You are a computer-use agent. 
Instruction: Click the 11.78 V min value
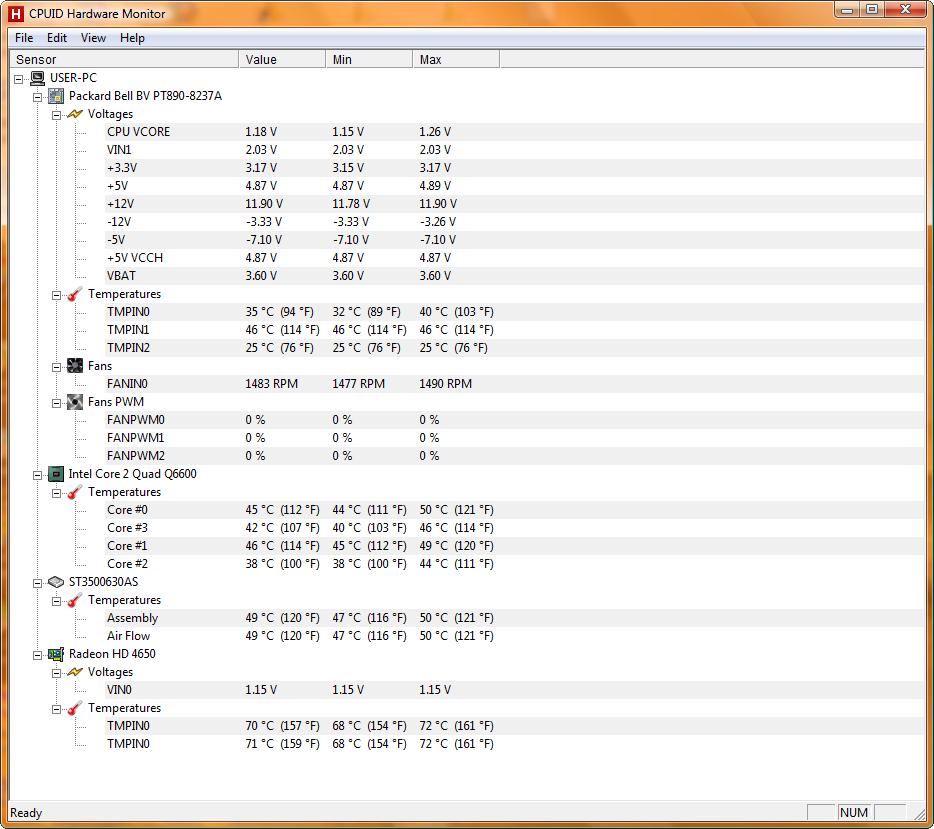tap(351, 204)
